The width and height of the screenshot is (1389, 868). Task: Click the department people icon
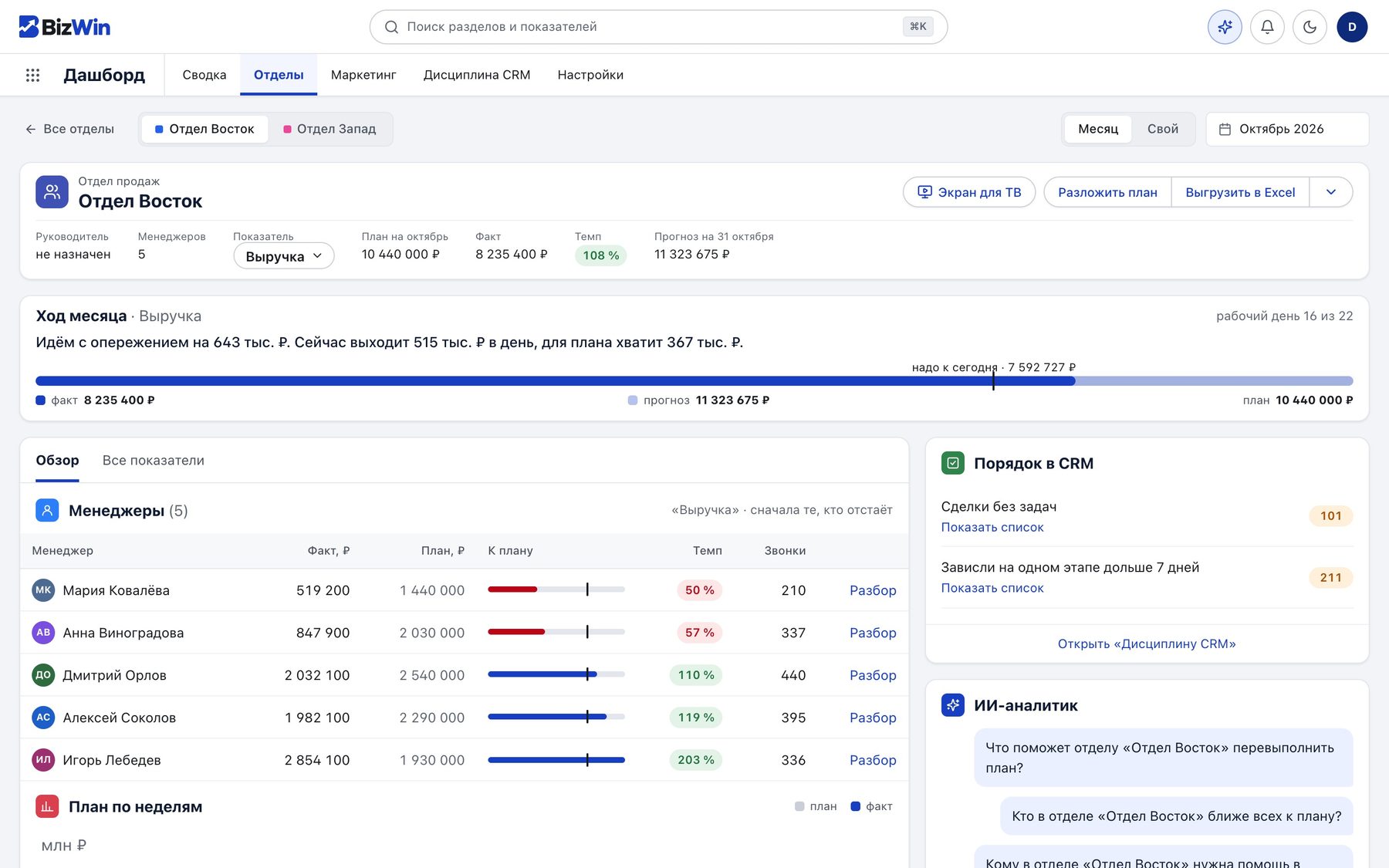[x=52, y=192]
